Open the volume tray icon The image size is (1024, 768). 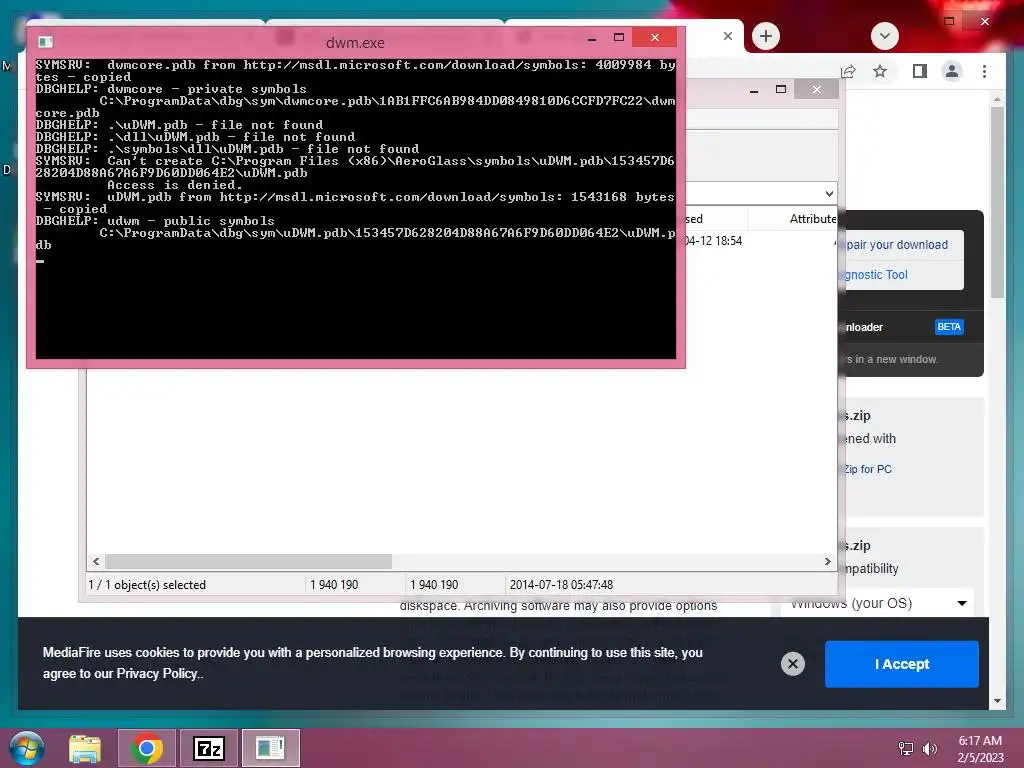(x=929, y=749)
